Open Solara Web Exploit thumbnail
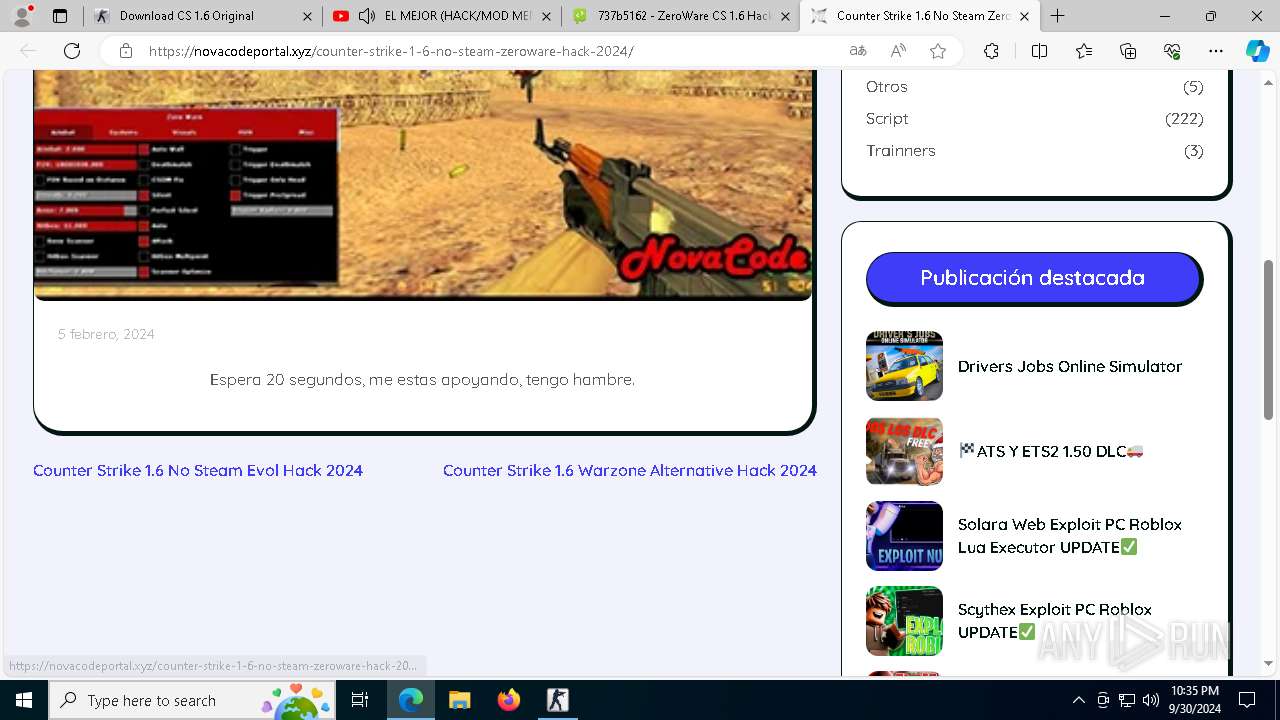 coord(904,536)
